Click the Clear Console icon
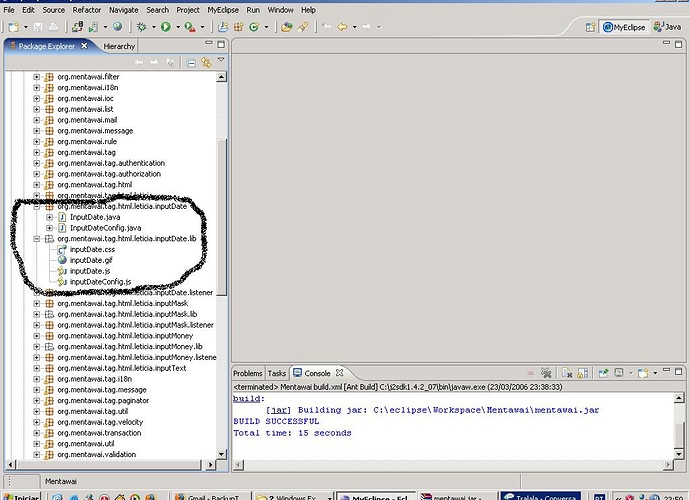 coord(567,373)
